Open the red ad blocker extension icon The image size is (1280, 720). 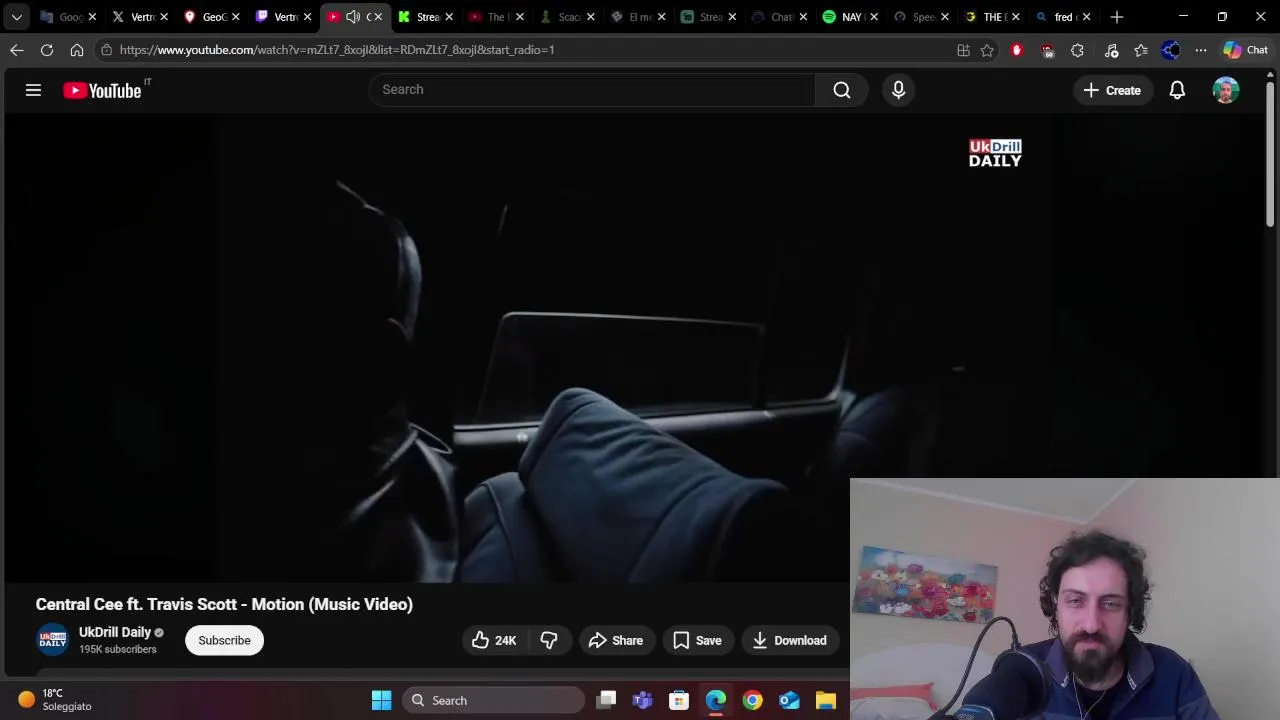[x=1017, y=50]
